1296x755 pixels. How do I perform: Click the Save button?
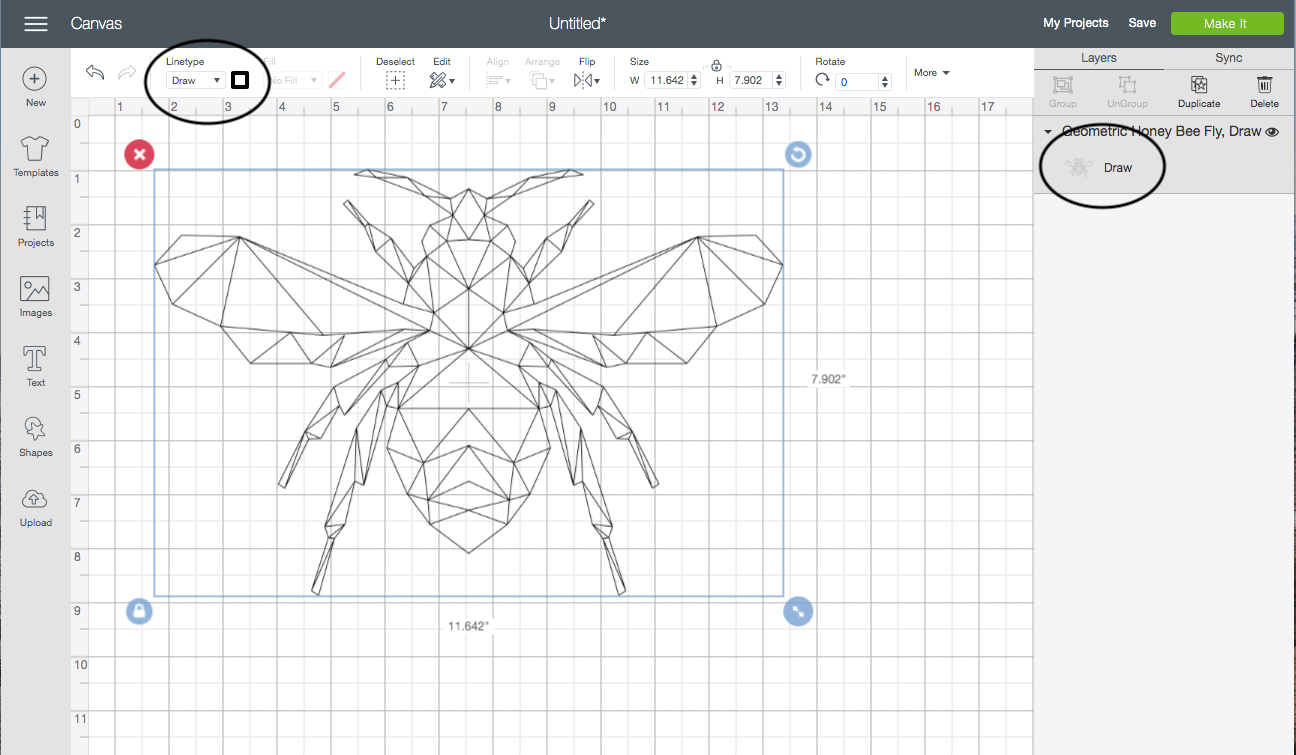point(1142,23)
